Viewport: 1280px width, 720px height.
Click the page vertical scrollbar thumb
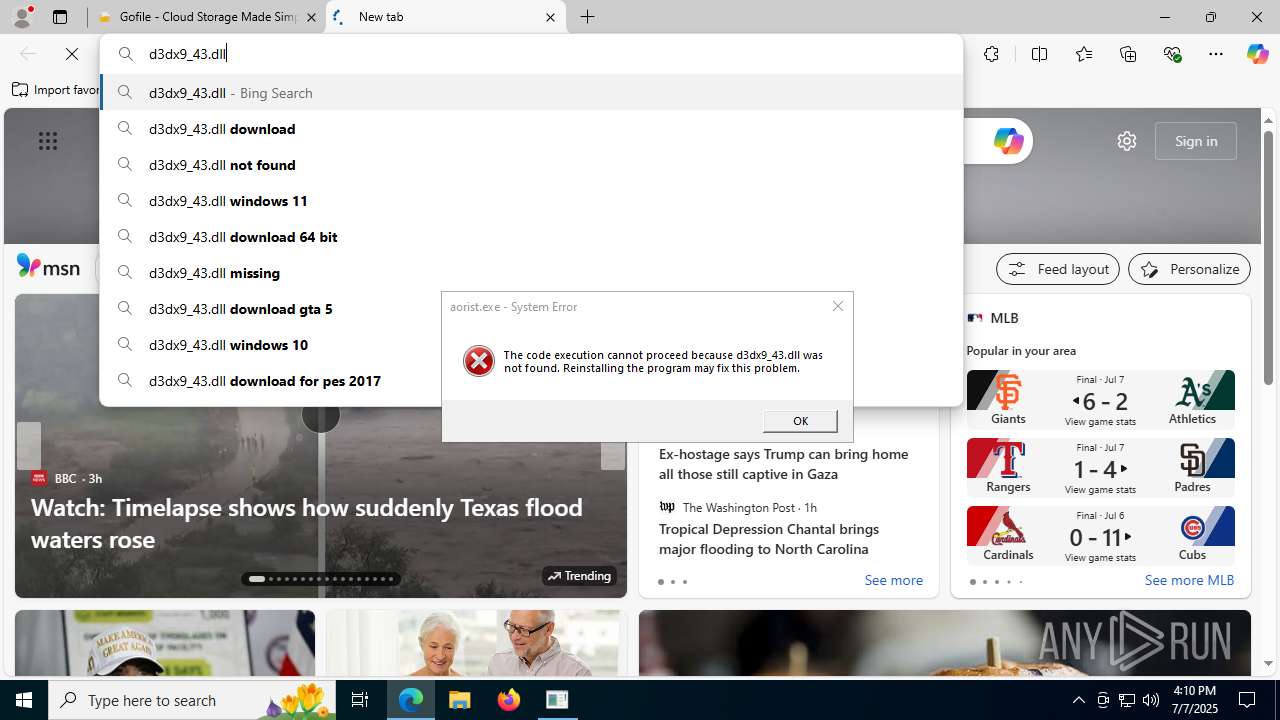click(x=1268, y=258)
